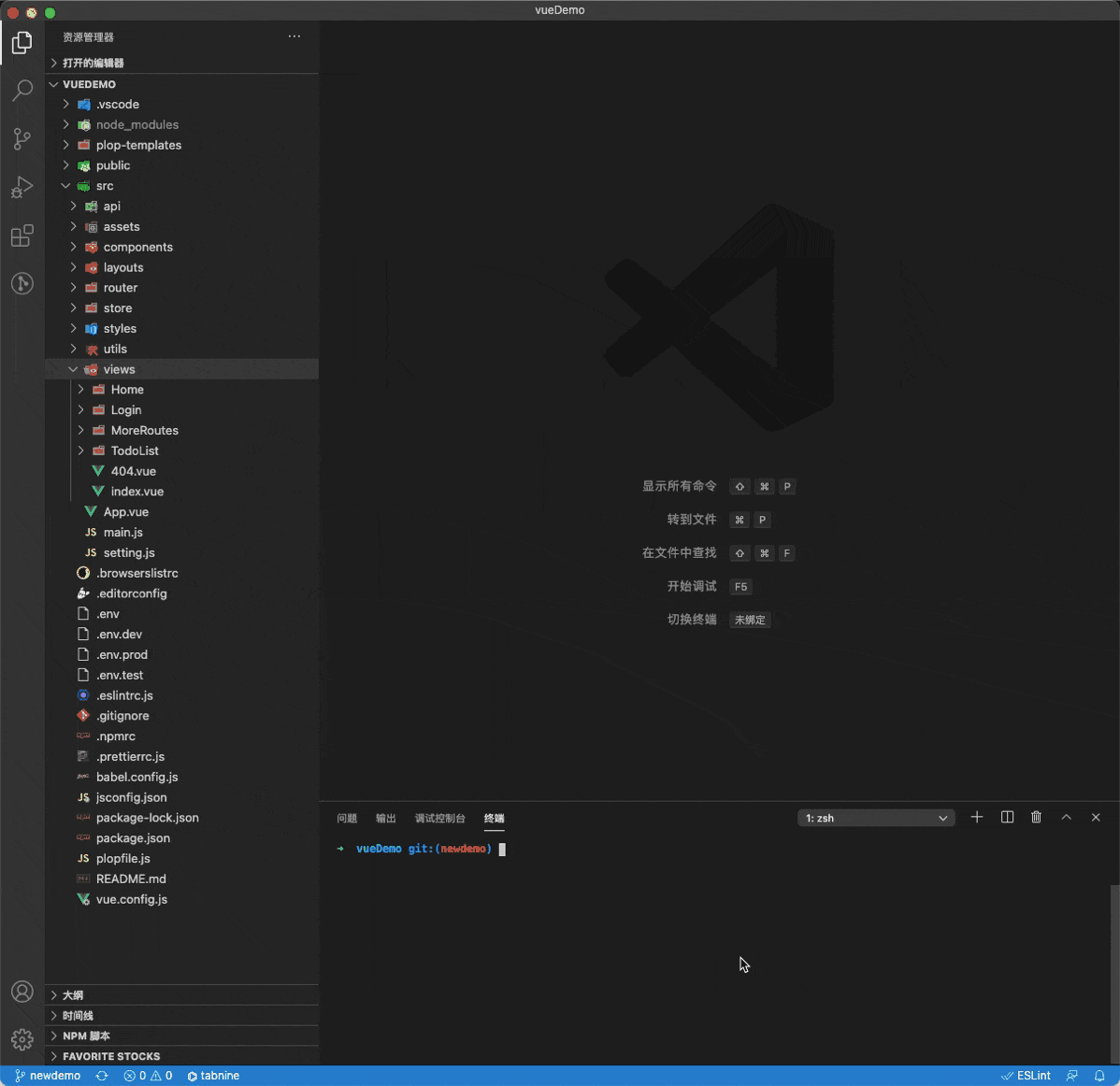1120x1086 pixels.
Task: Open the .env.dev file
Action: point(182,634)
